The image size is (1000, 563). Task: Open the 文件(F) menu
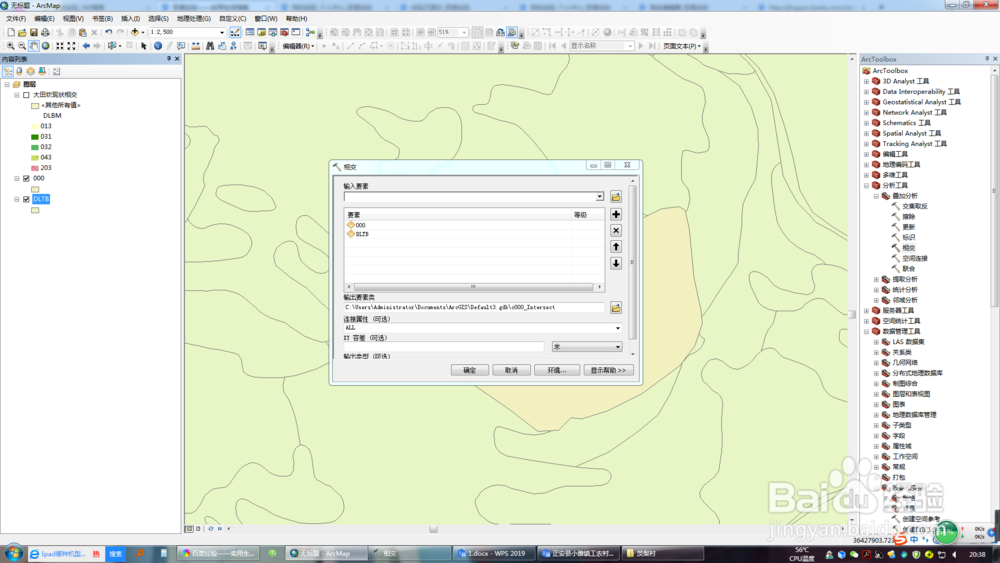pyautogui.click(x=16, y=18)
